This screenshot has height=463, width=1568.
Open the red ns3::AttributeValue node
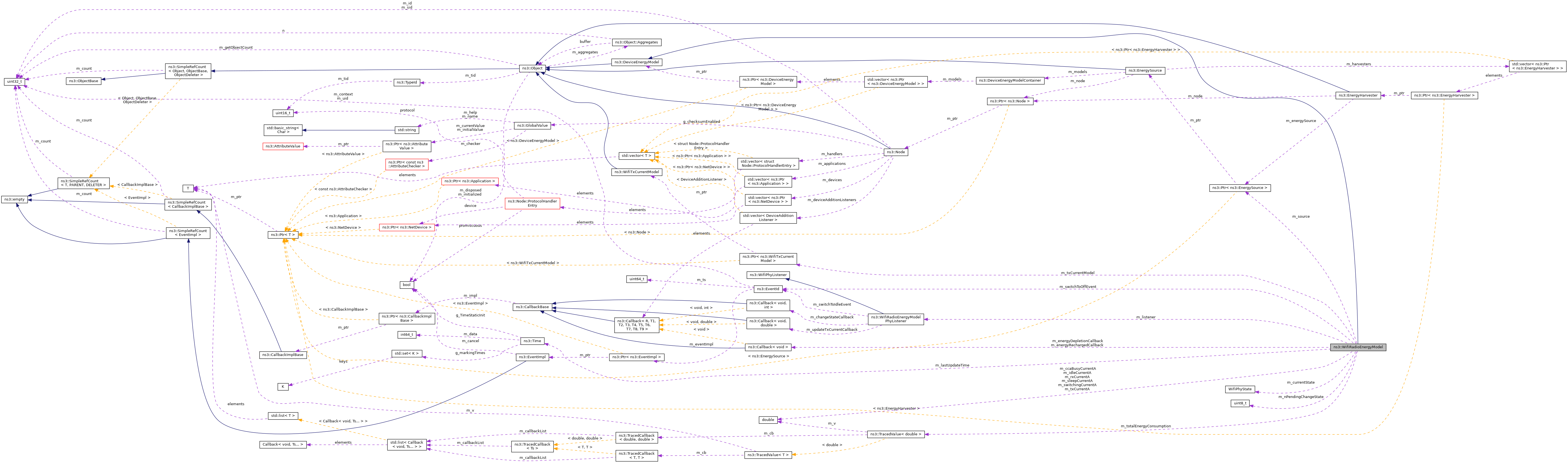[283, 146]
